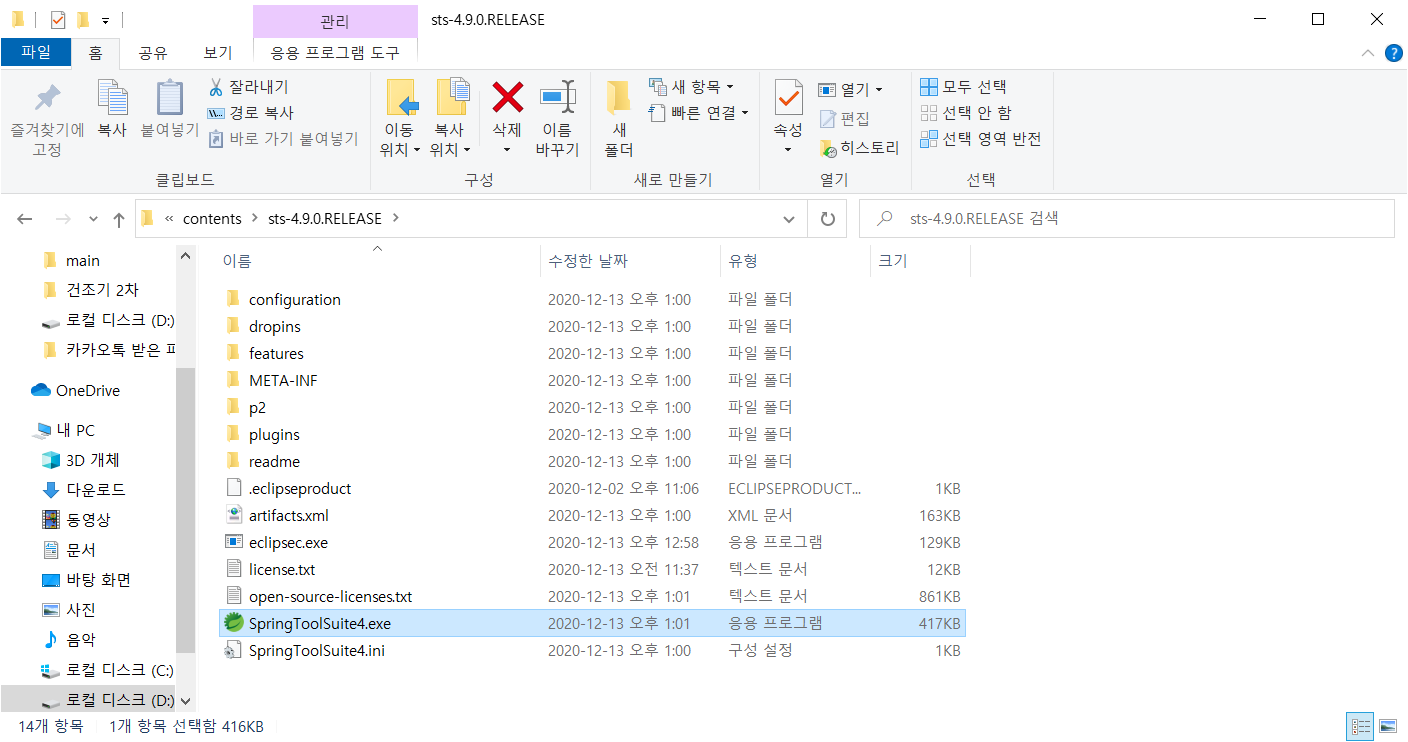Screen dimensions: 1408x742
Task: Select the dropins folder
Action: (x=274, y=326)
